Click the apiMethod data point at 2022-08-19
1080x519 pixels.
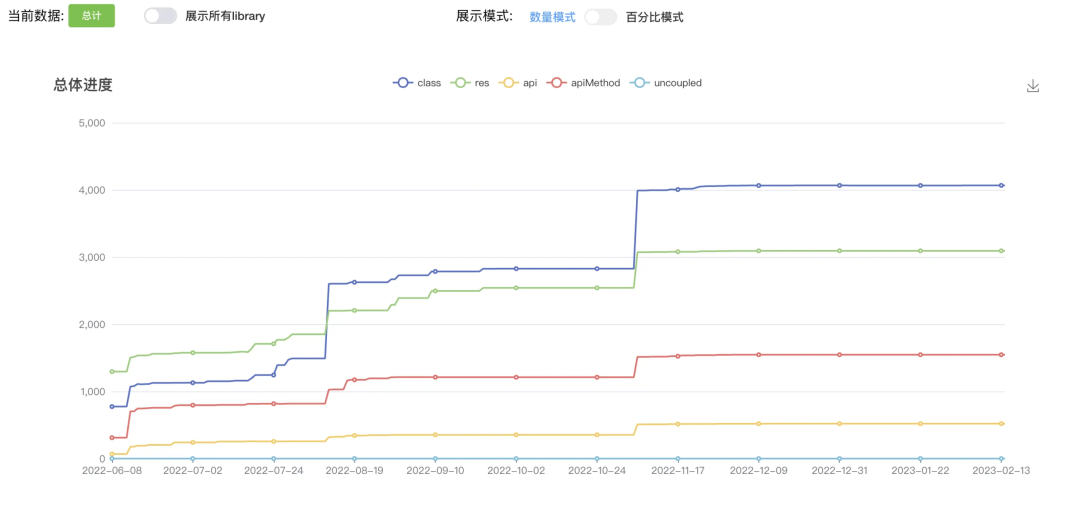354,379
